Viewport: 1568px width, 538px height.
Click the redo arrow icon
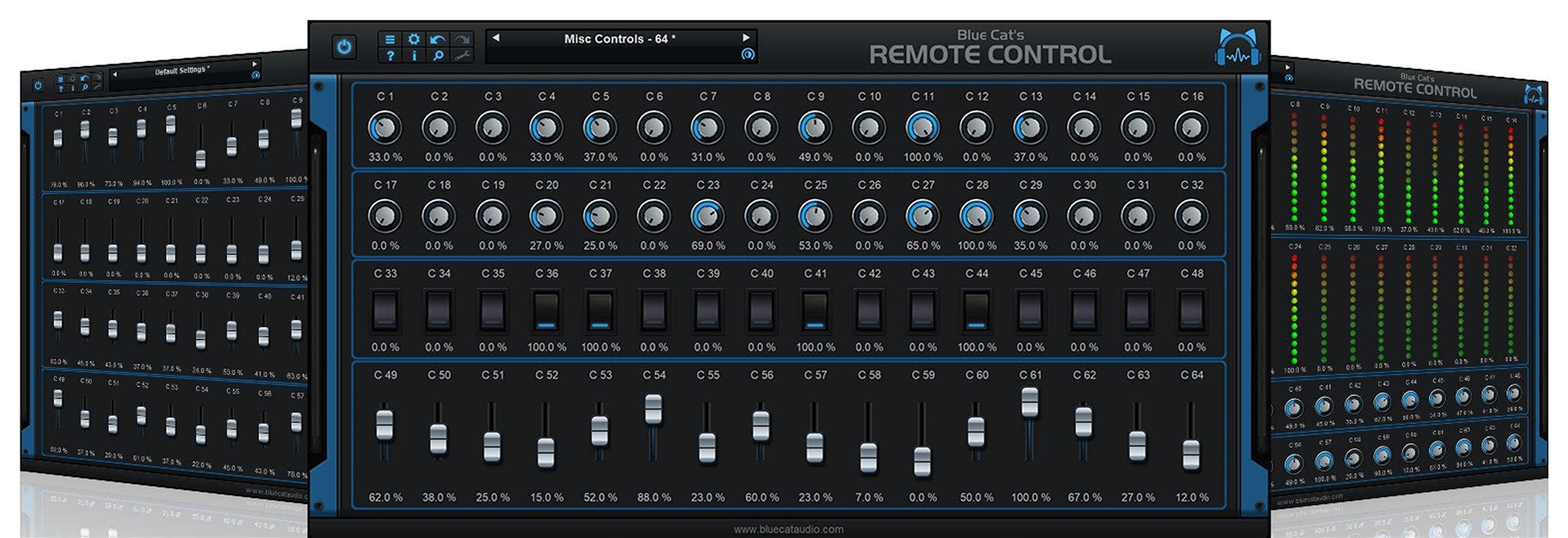click(x=462, y=39)
